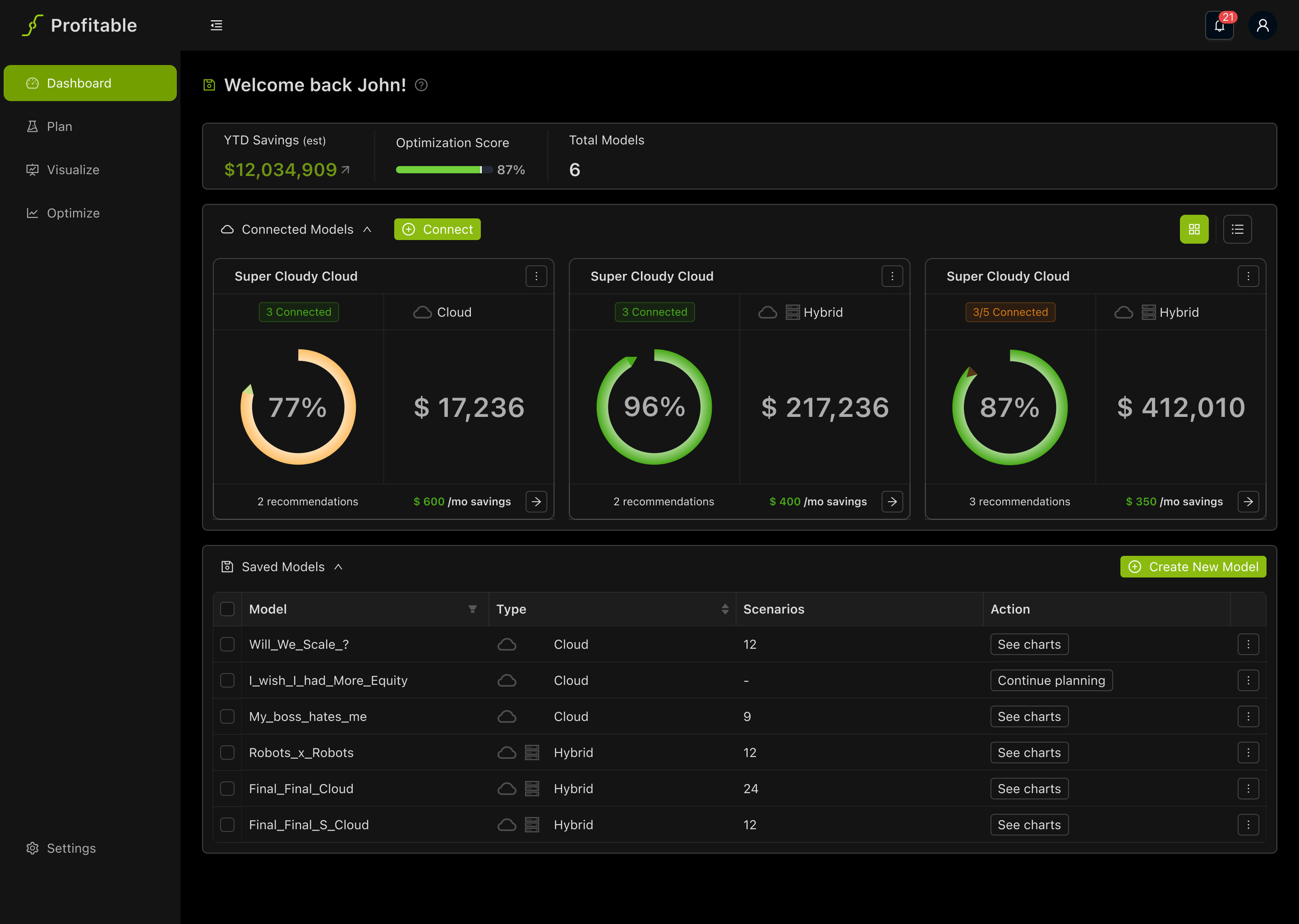Viewport: 1299px width, 924px height.
Task: Open arrow for $600/mo savings card
Action: tap(536, 501)
